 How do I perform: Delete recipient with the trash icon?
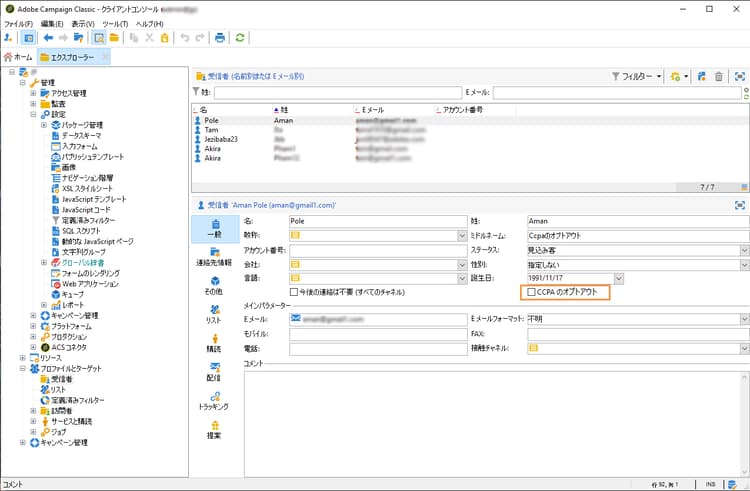[718, 76]
